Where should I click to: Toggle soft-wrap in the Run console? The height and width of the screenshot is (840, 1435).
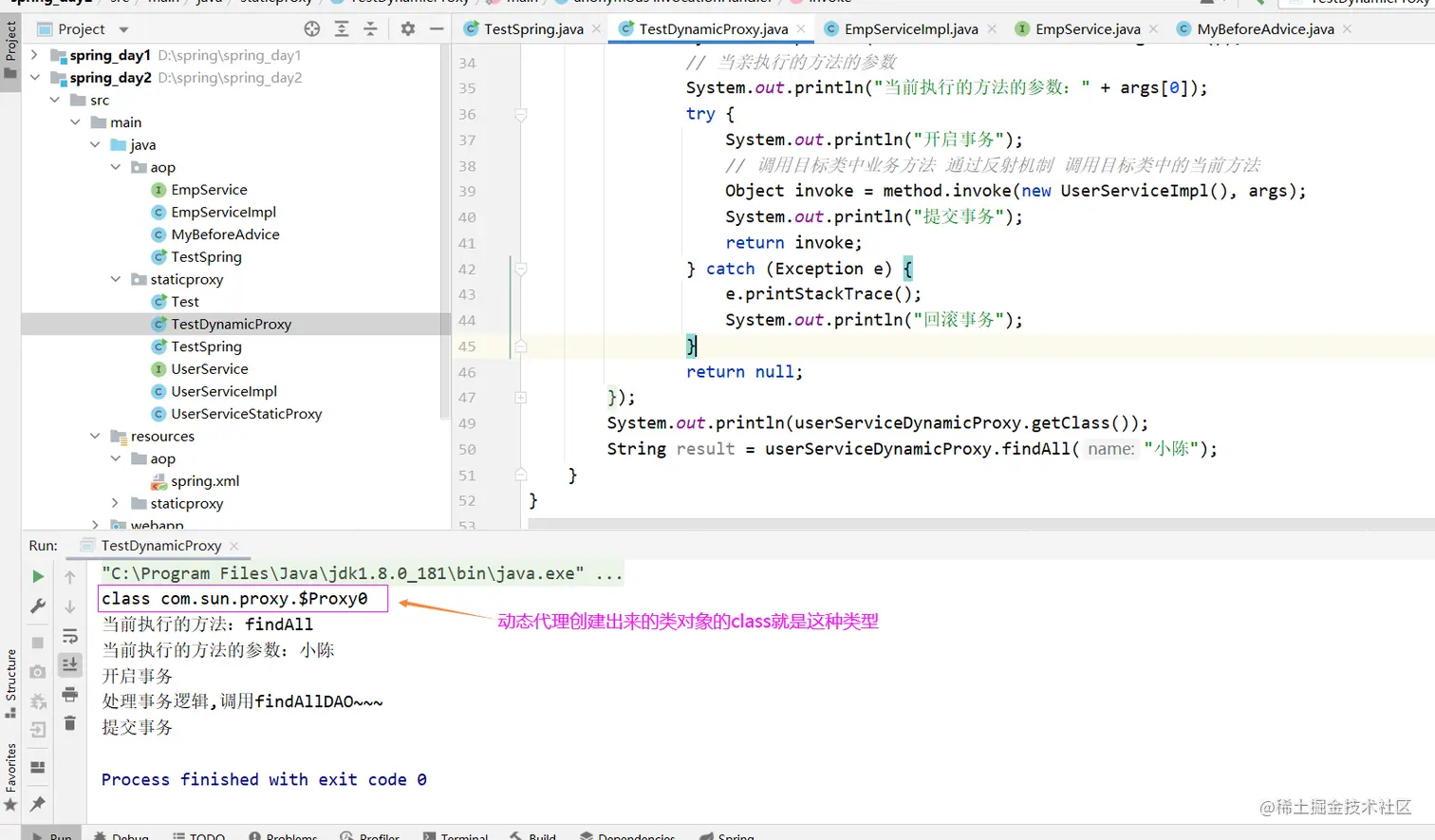pyautogui.click(x=70, y=636)
